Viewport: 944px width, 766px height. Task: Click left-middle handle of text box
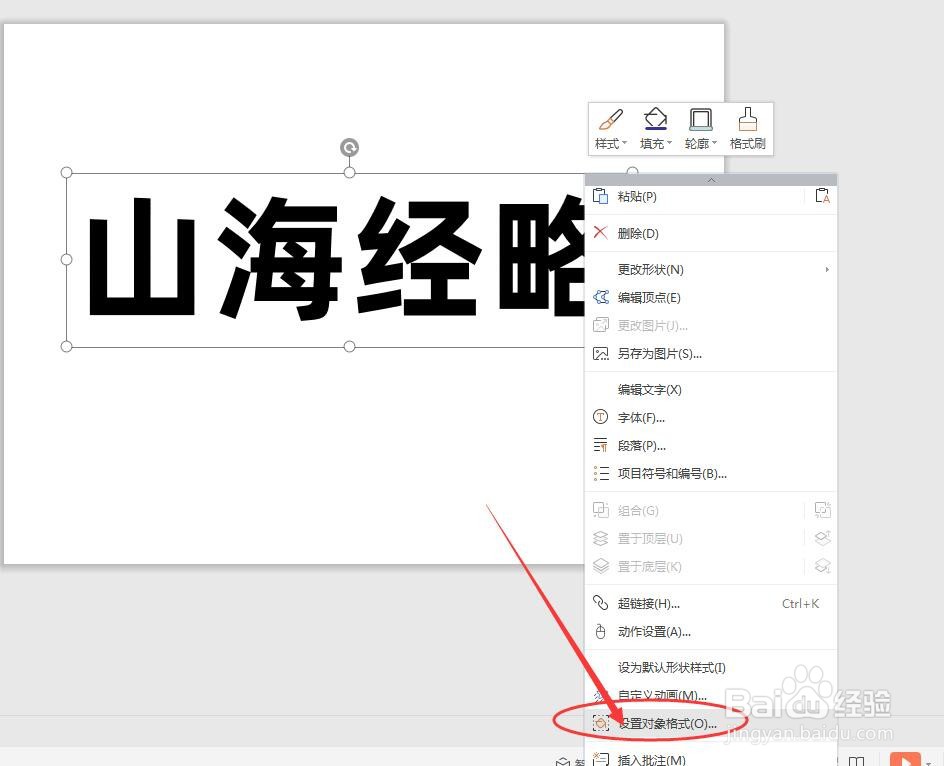tap(67, 260)
